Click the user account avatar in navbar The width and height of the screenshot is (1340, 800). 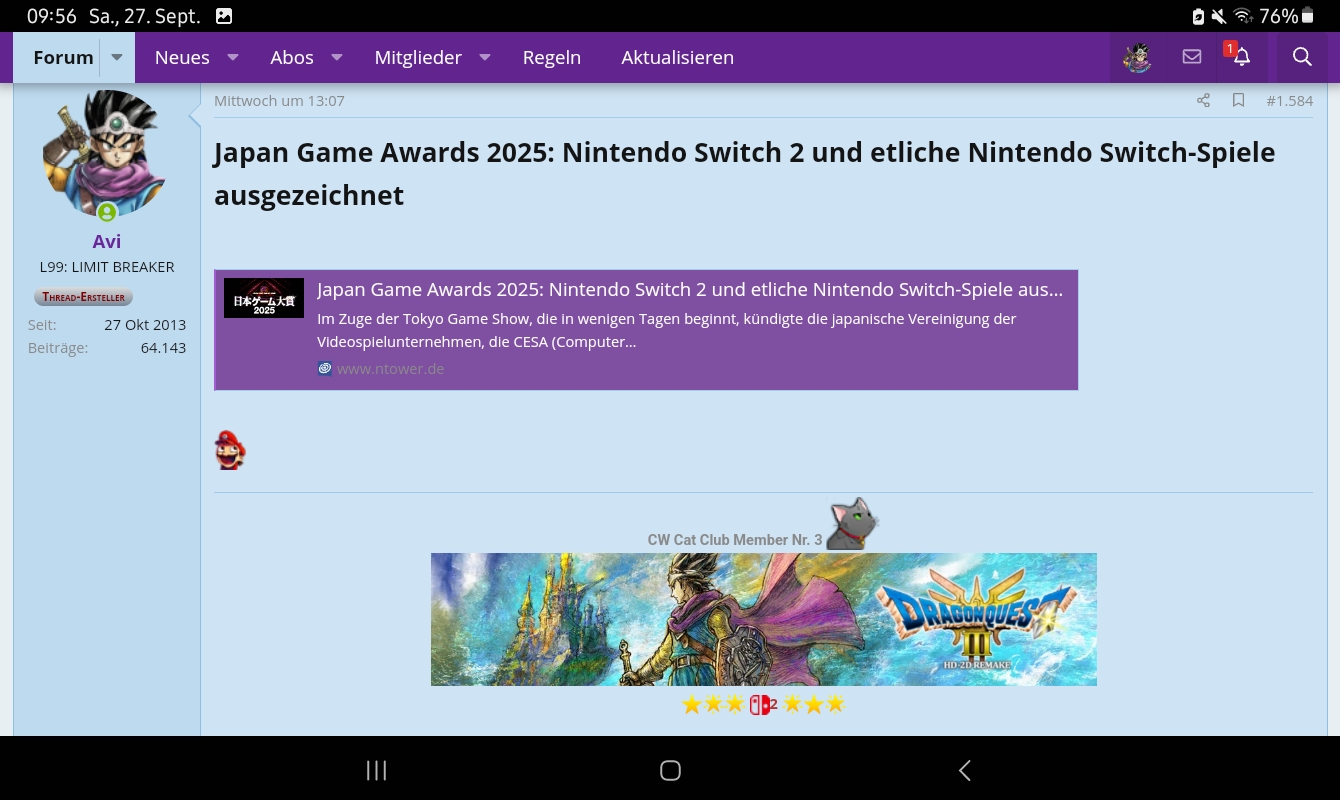pos(1137,57)
